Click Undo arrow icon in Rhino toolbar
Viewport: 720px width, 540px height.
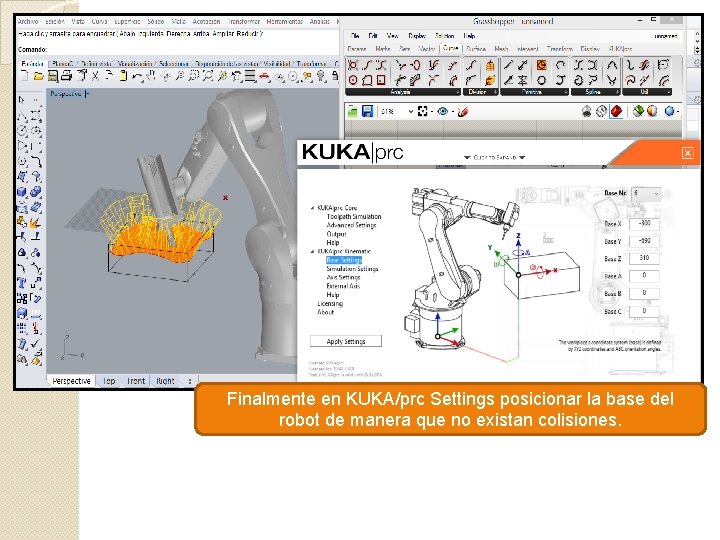(137, 77)
